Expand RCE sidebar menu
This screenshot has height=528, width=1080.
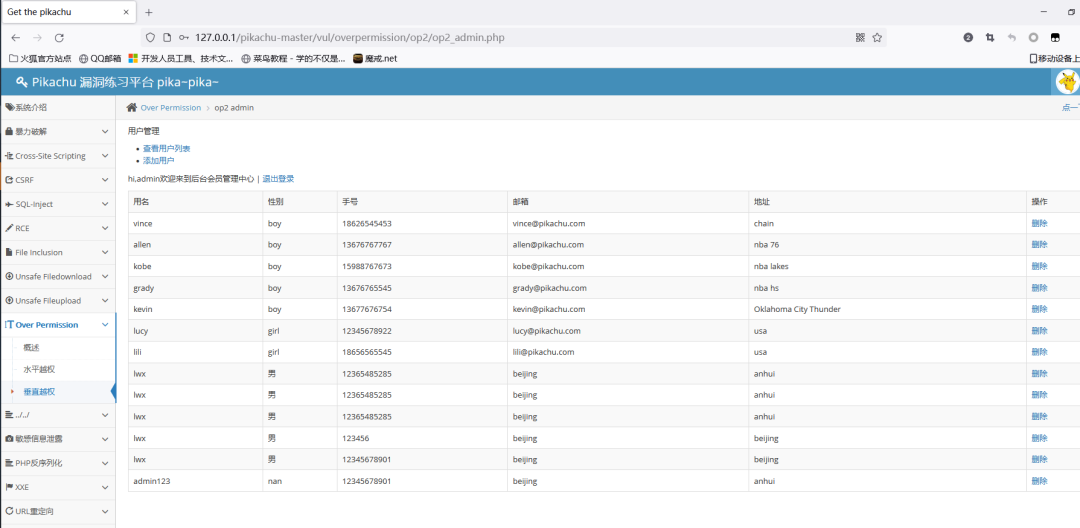coord(58,228)
